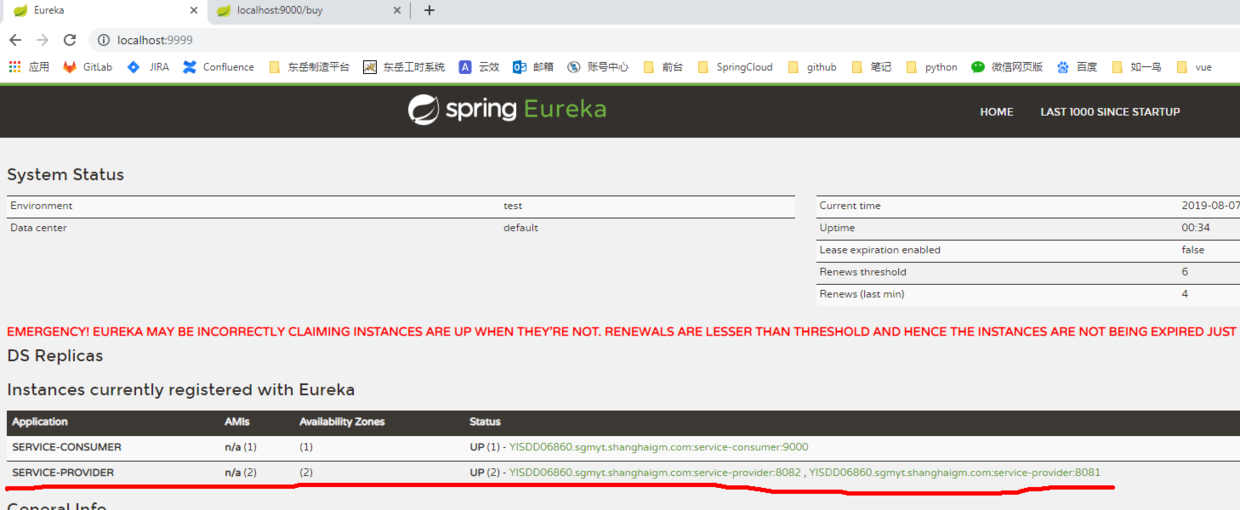Open a new browser tab

[429, 10]
